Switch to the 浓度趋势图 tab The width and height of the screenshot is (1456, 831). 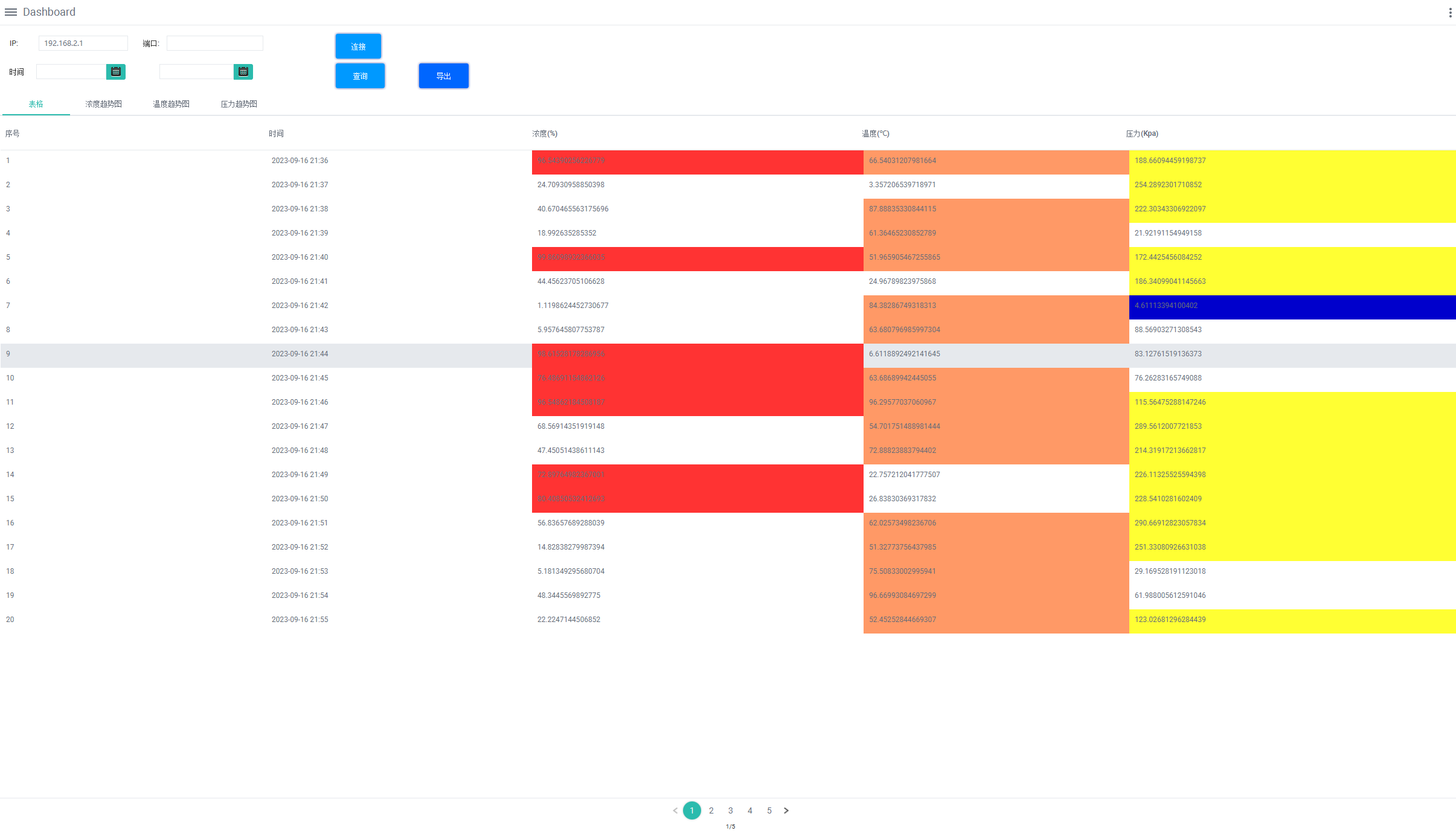(x=104, y=104)
